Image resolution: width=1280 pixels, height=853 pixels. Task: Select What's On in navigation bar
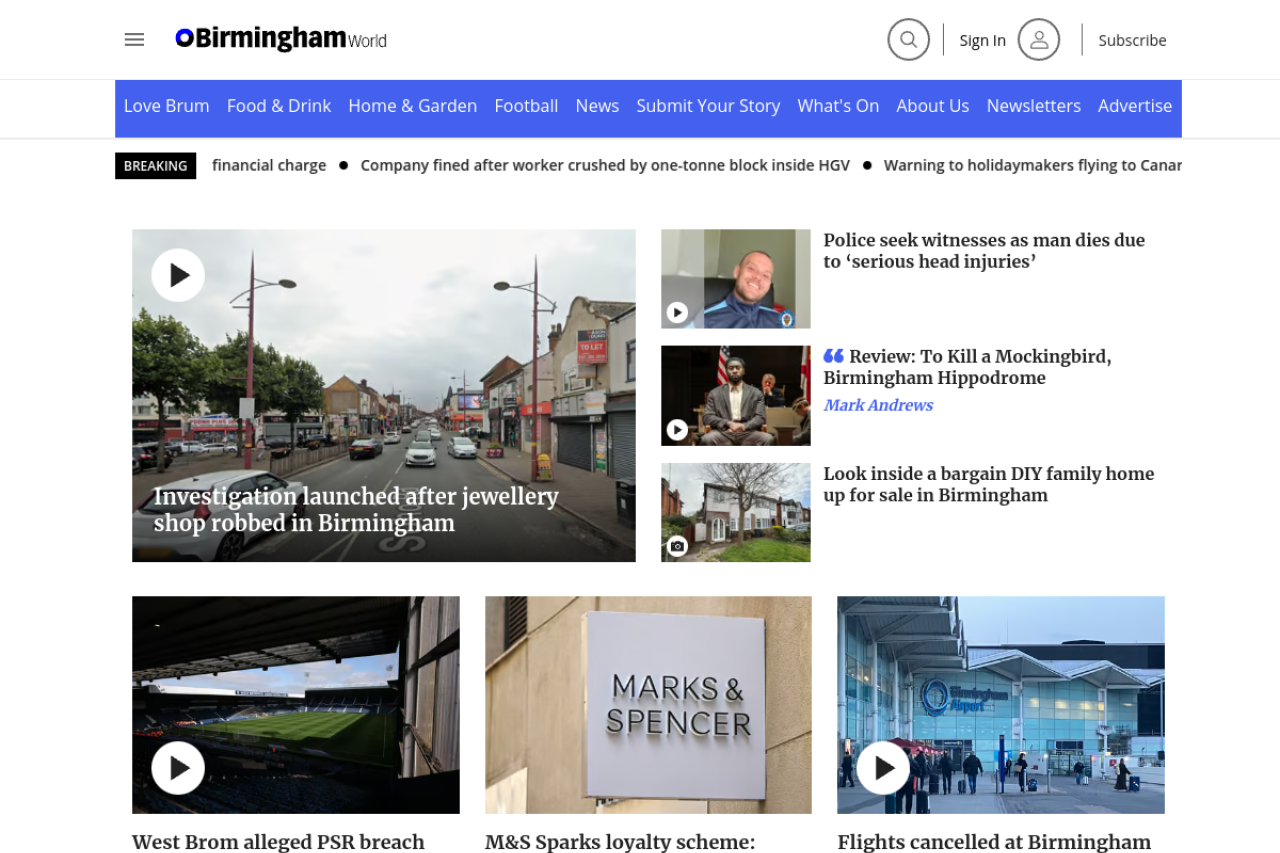[838, 106]
